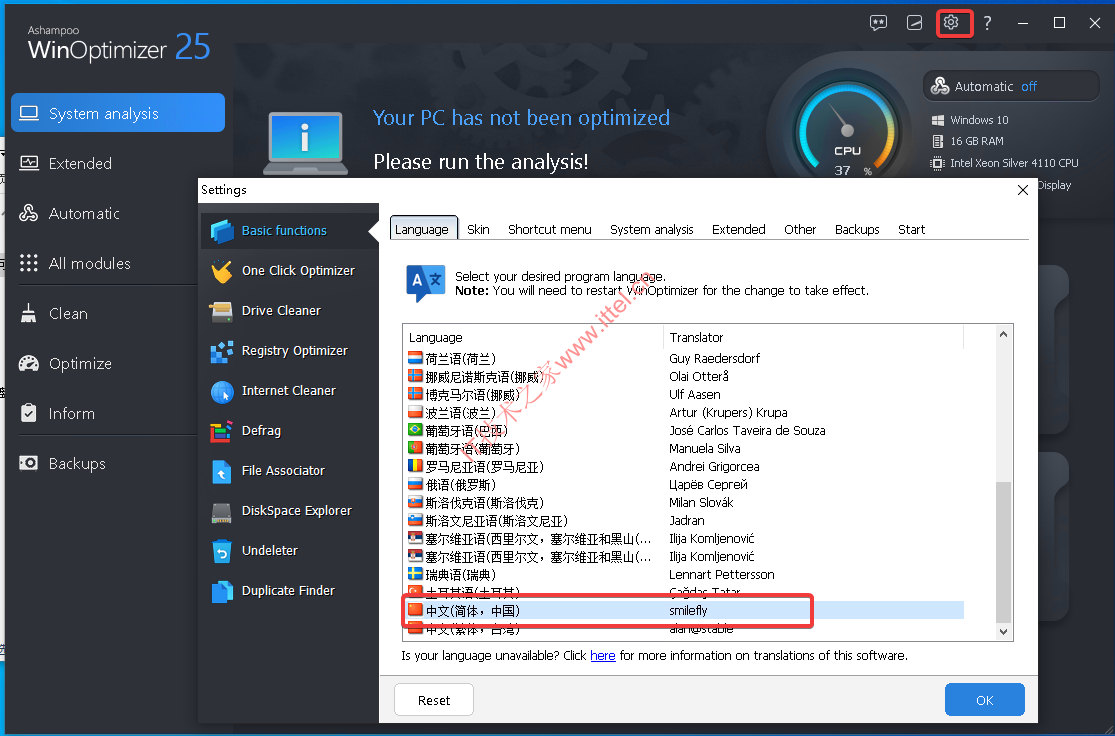Click the Duplicate Finder icon
The image size is (1115, 736).
coord(222,591)
